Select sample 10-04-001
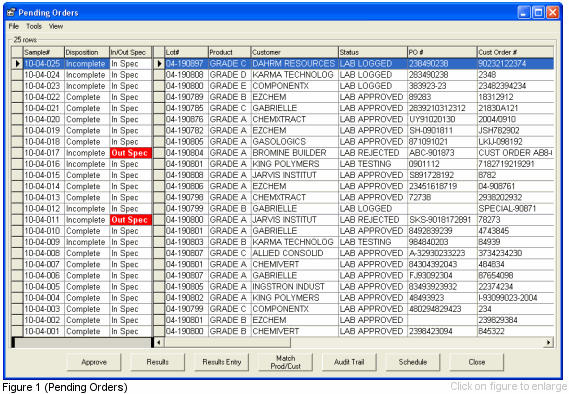This screenshot has height=394, width=569. pyautogui.click(x=44, y=331)
